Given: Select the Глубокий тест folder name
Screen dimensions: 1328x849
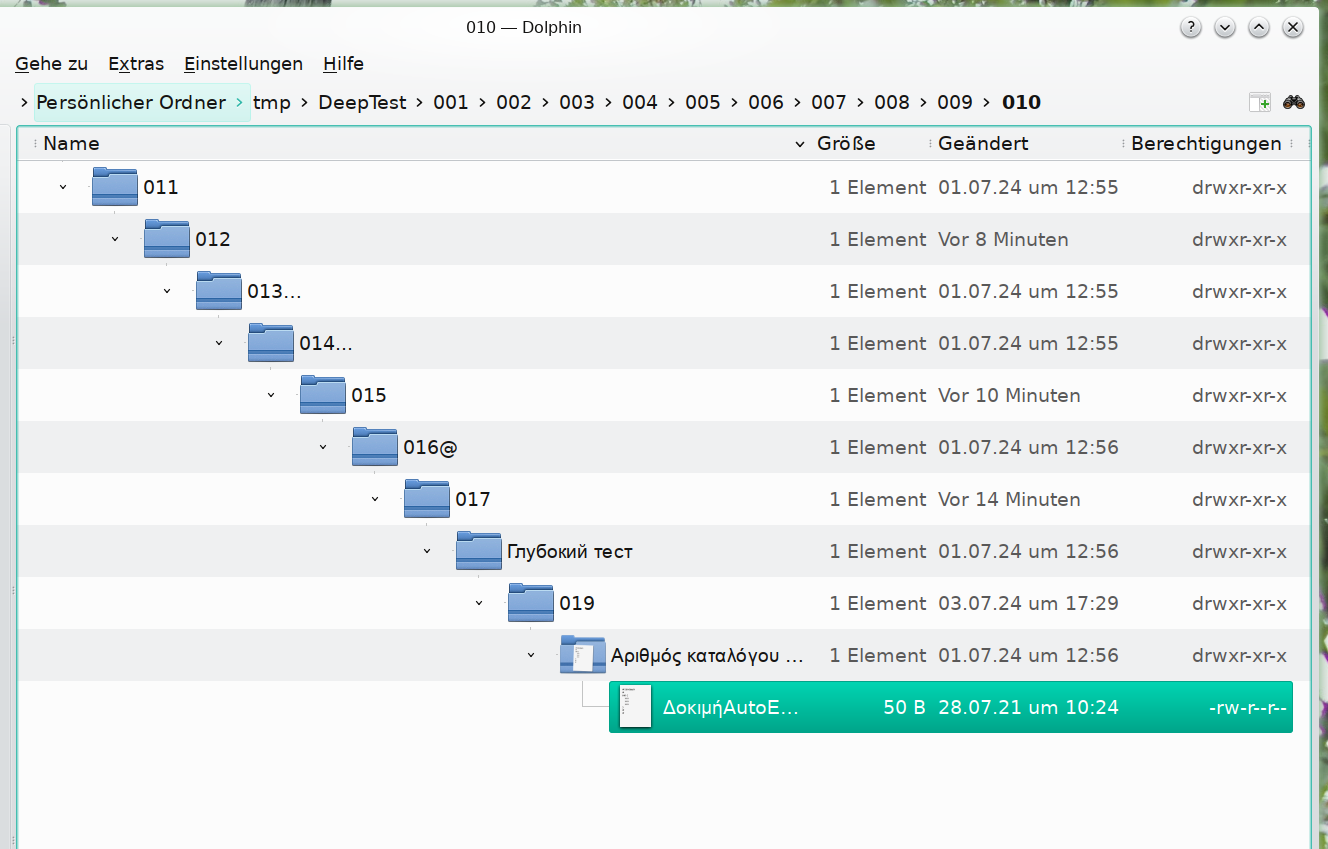Looking at the screenshot, I should (x=570, y=551).
